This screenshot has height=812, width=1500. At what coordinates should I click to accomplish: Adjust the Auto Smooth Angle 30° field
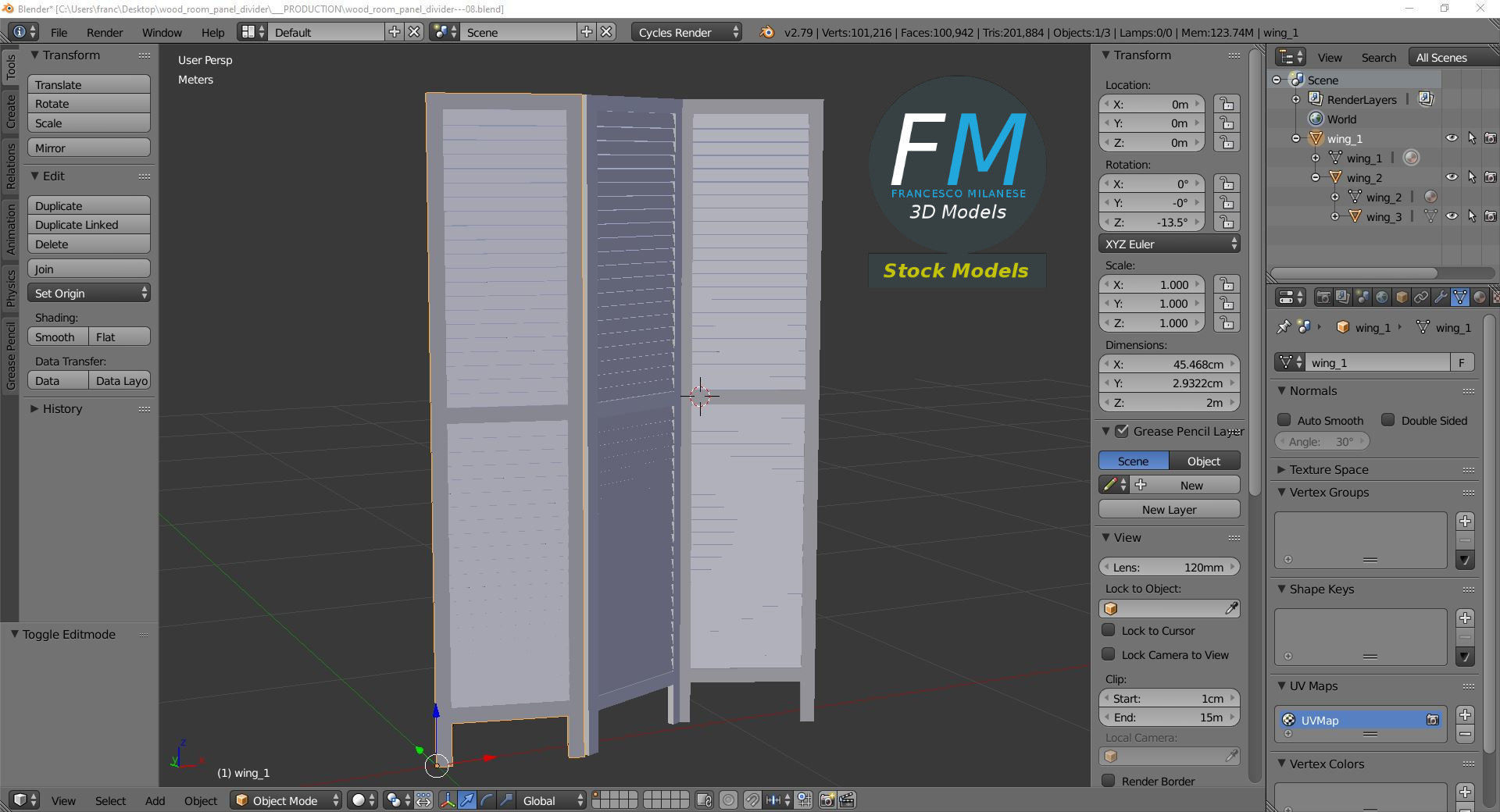[1323, 441]
